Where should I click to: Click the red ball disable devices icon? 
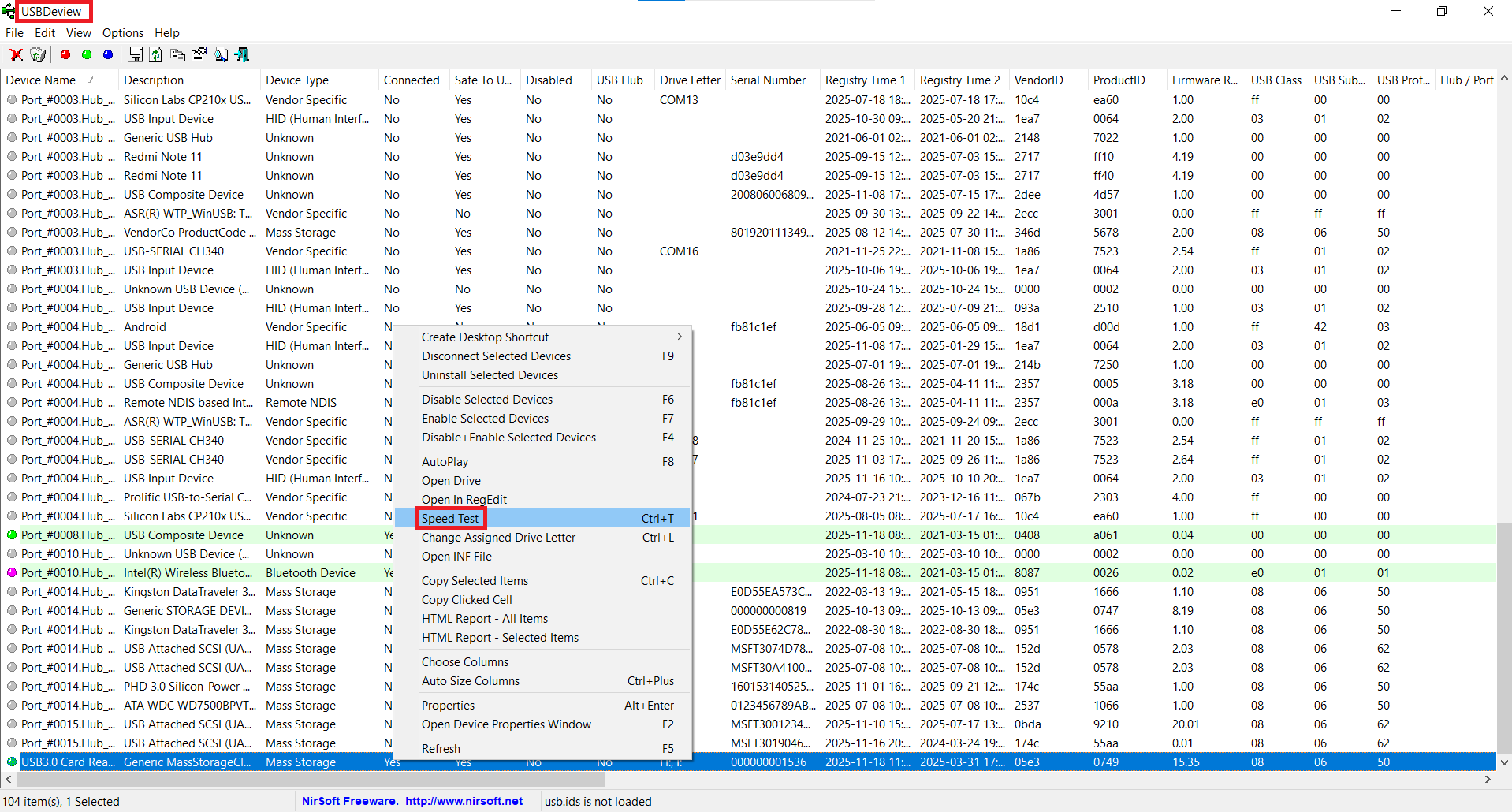65,54
